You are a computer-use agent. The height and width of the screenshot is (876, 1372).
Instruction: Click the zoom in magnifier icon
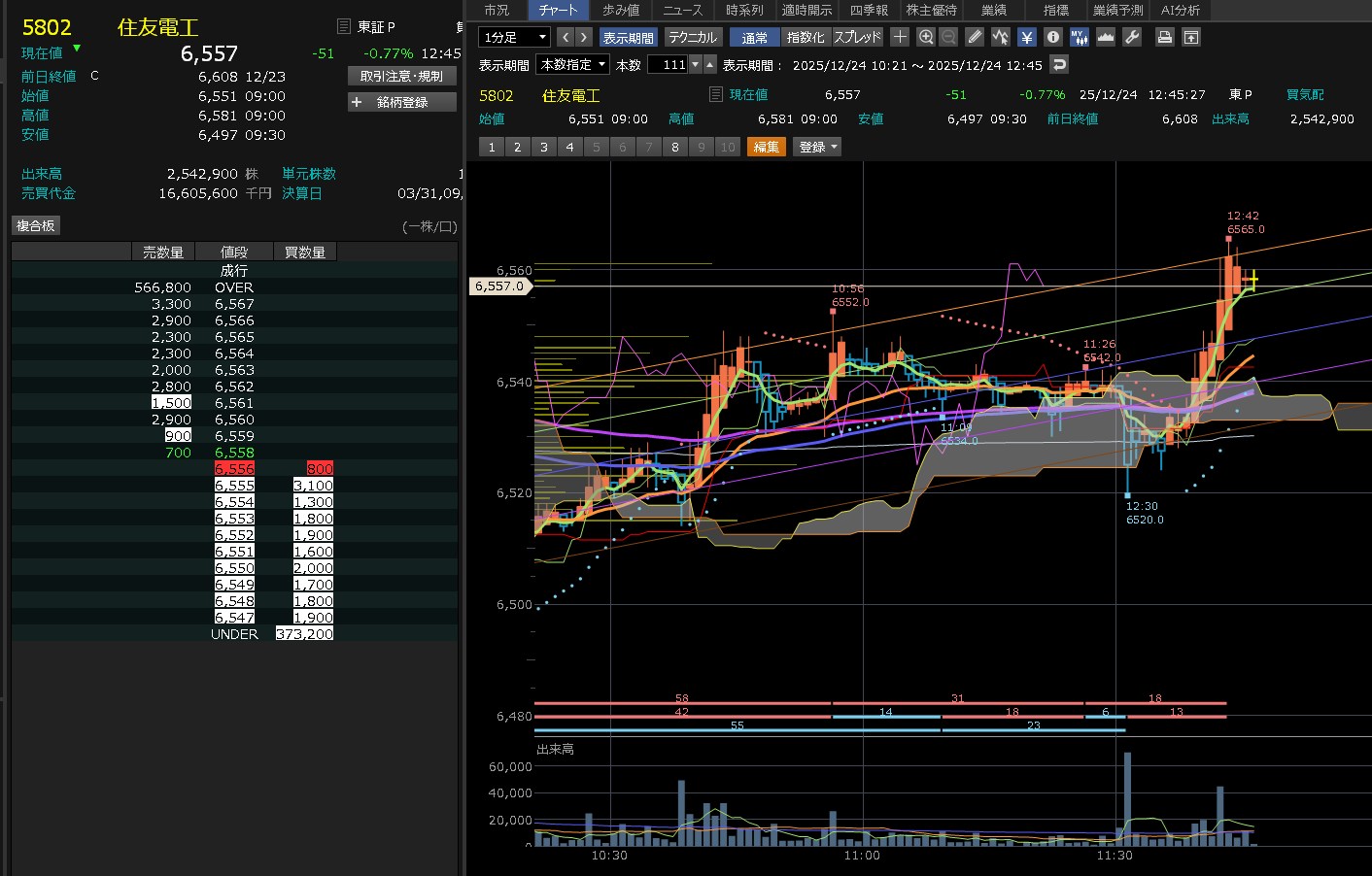925,37
